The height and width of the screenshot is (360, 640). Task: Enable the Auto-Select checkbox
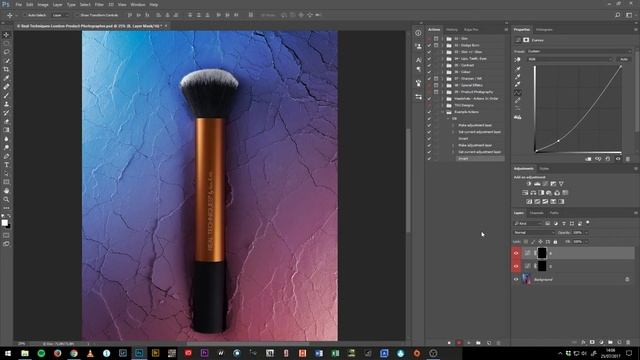tap(24, 15)
